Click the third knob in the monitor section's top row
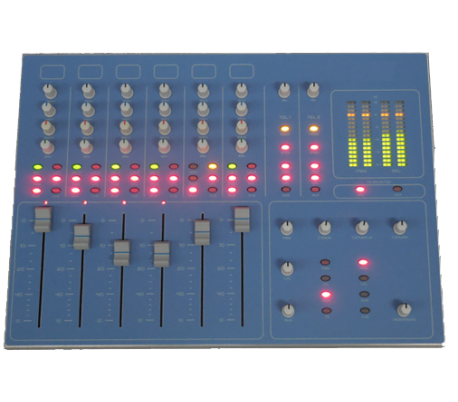 [362, 228]
